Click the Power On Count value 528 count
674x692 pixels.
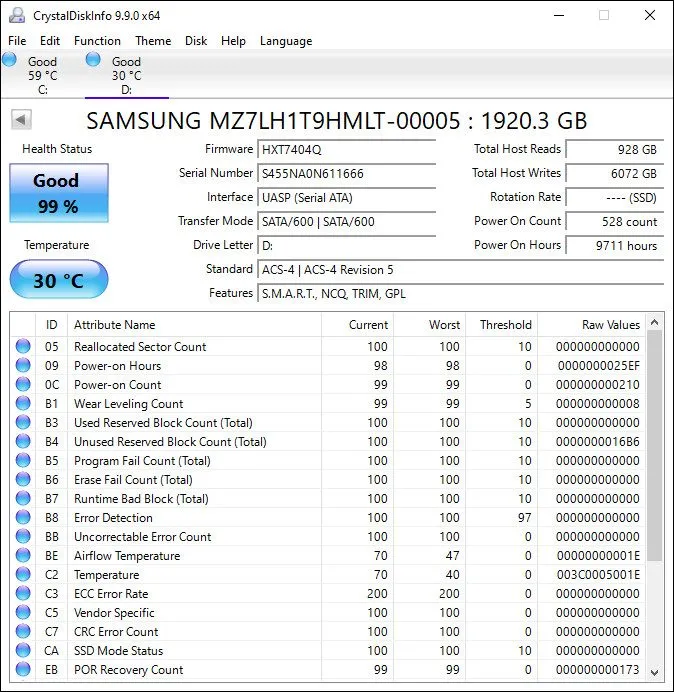click(x=614, y=221)
